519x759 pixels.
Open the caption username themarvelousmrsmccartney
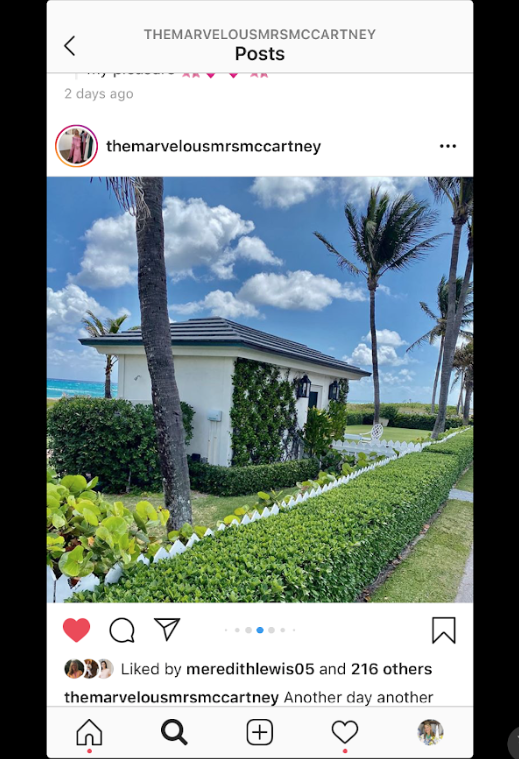point(171,698)
